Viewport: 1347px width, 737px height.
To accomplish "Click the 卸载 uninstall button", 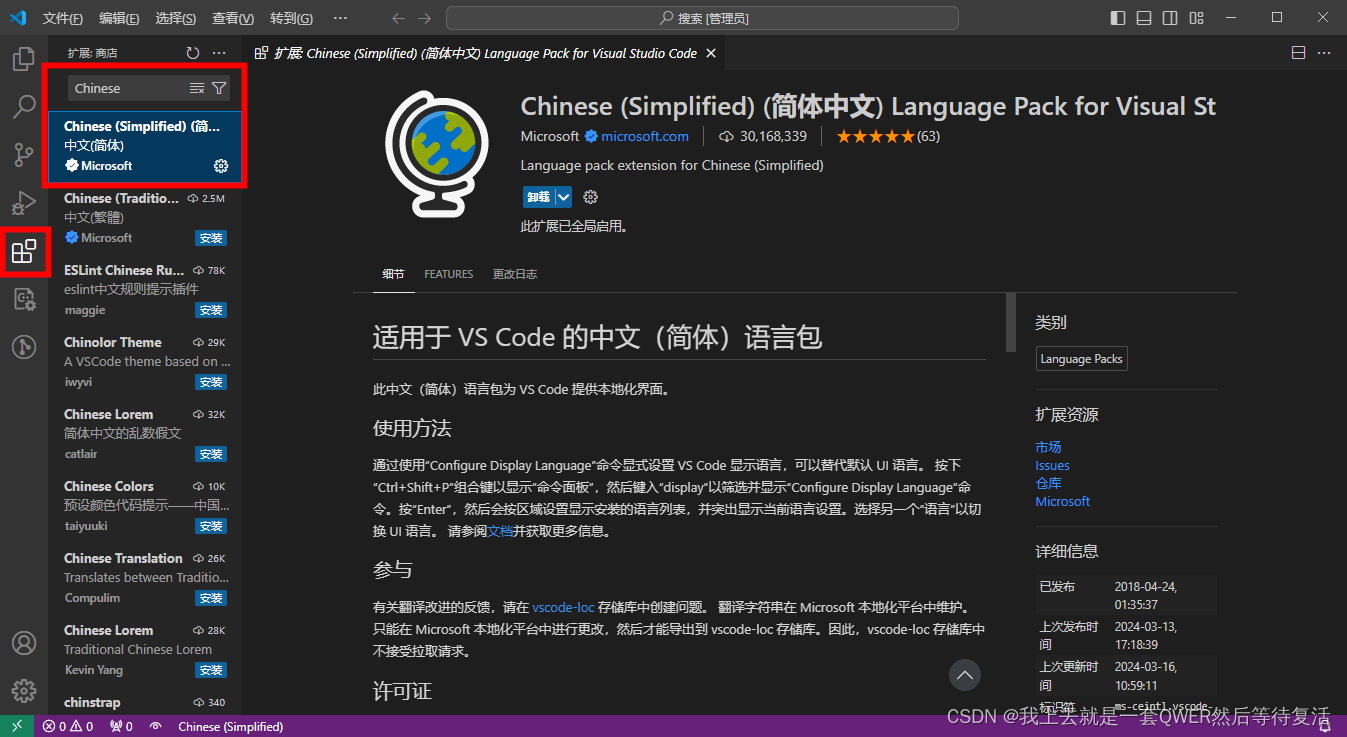I will pos(539,197).
